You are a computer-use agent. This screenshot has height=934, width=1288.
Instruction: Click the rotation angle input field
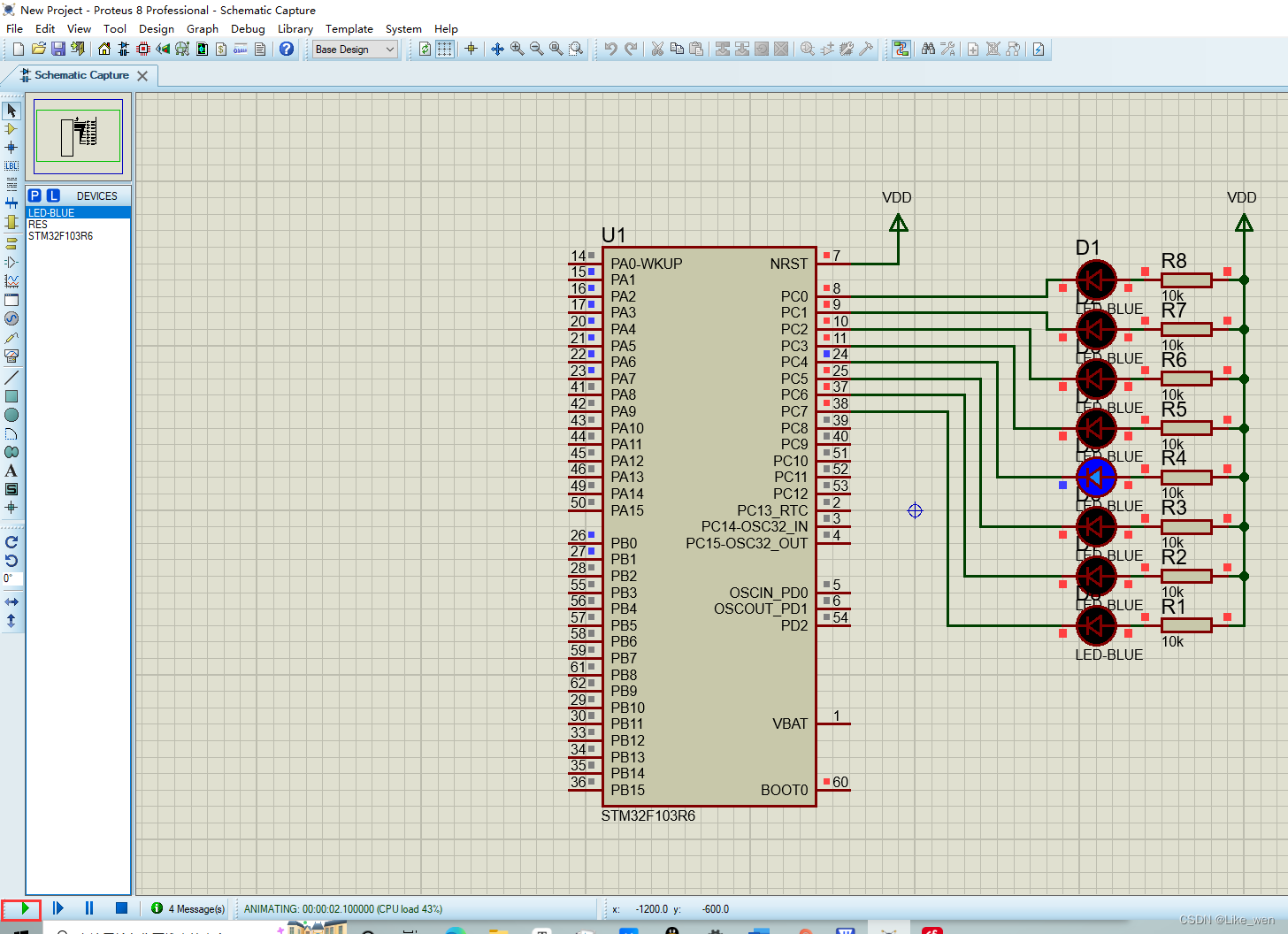click(x=12, y=579)
